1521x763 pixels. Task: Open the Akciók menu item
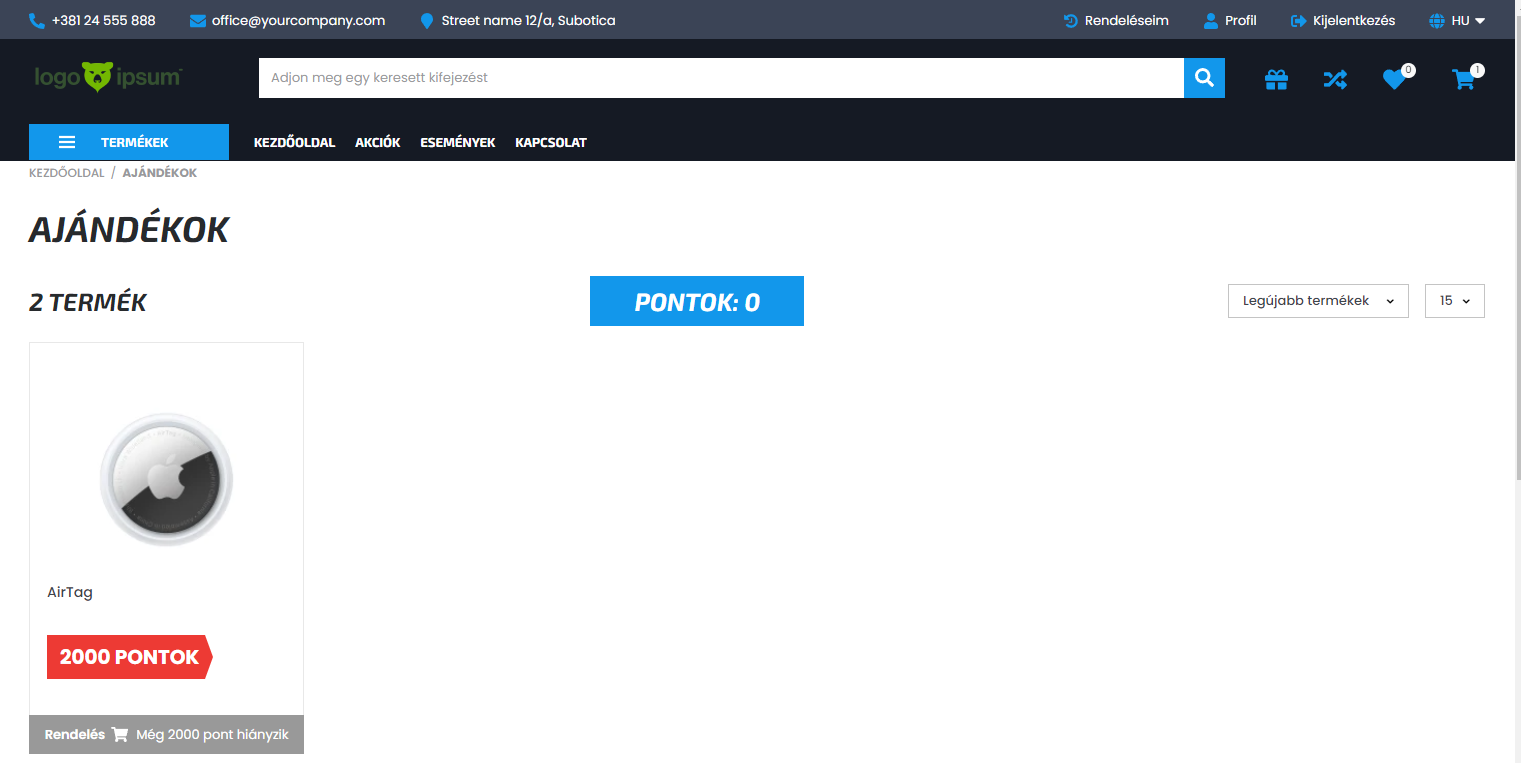pyautogui.click(x=377, y=143)
